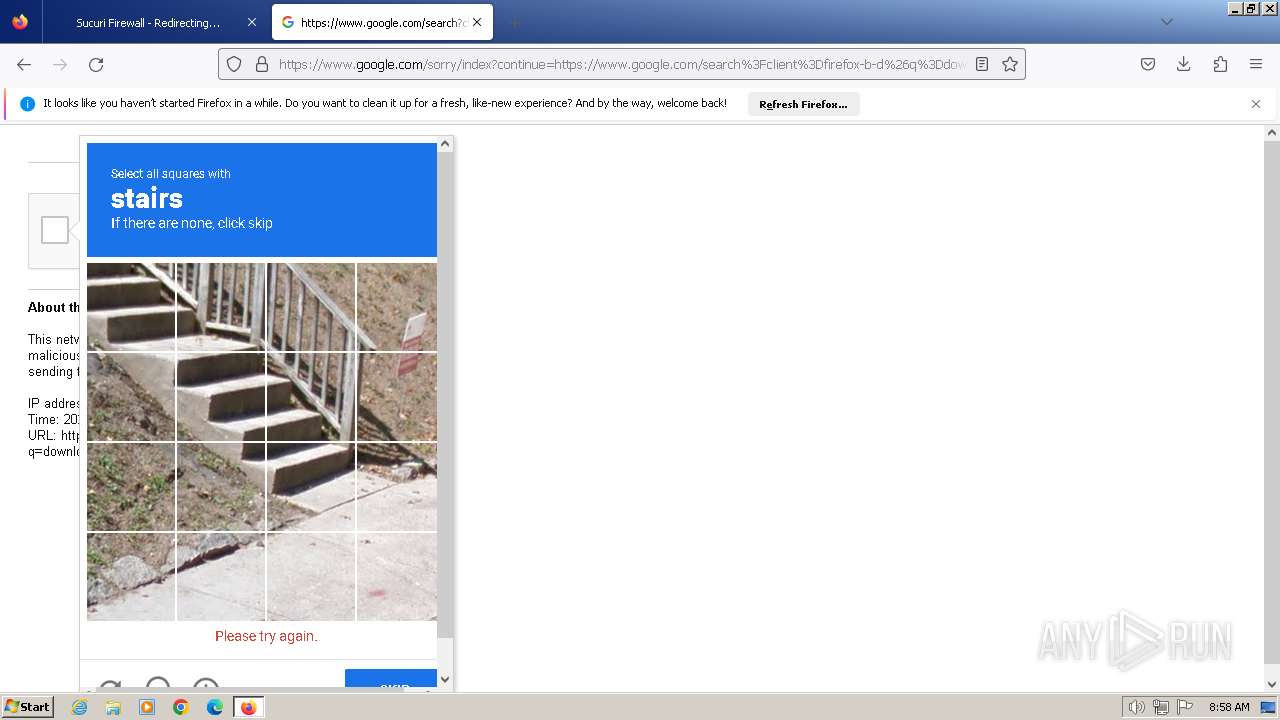View site security lock information
Viewport: 1280px width, 720px height.
(x=262, y=64)
